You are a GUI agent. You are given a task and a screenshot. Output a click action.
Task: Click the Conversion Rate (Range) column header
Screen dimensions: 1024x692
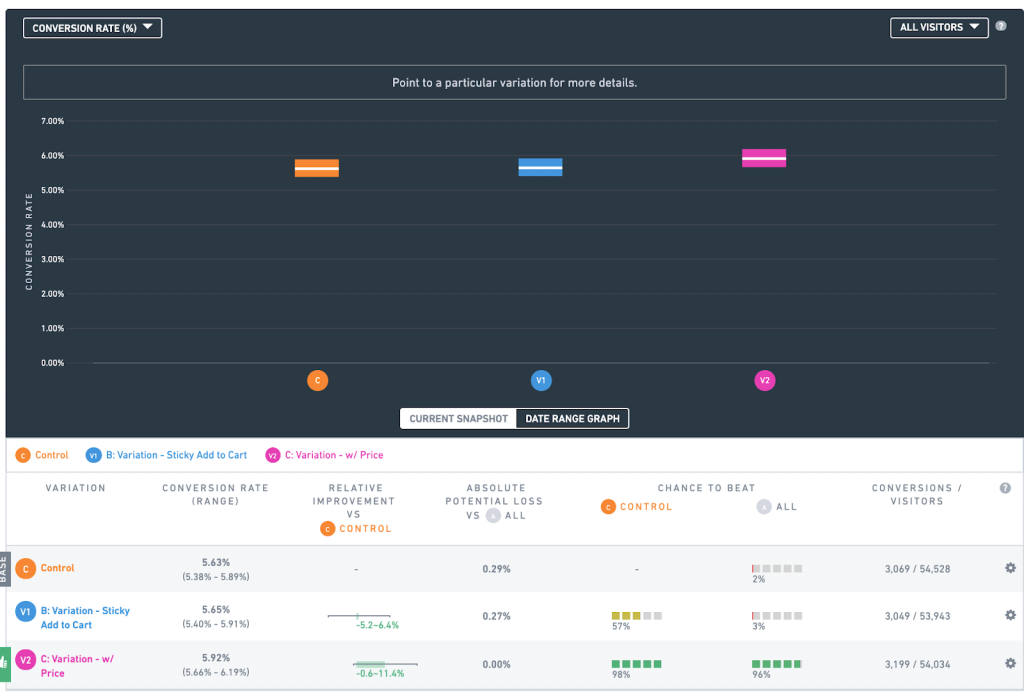[216, 494]
